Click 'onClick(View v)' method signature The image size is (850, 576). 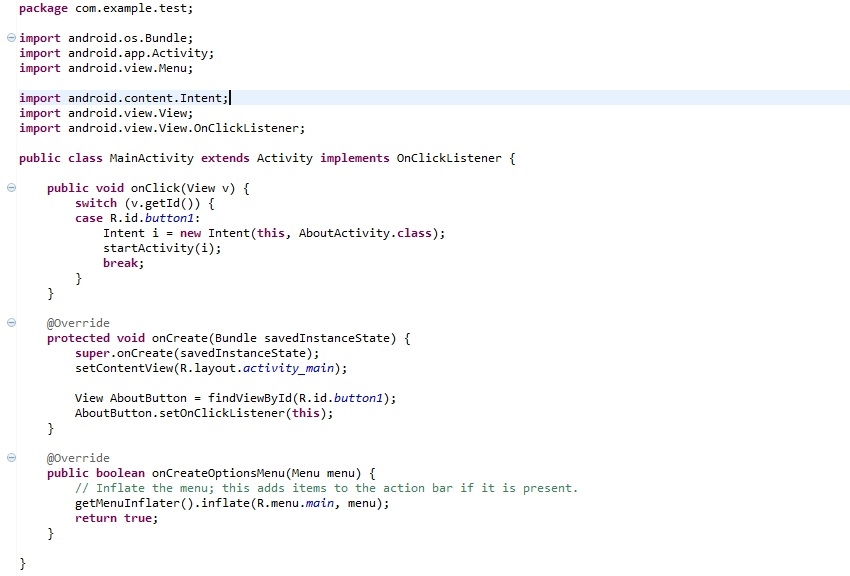click(183, 188)
